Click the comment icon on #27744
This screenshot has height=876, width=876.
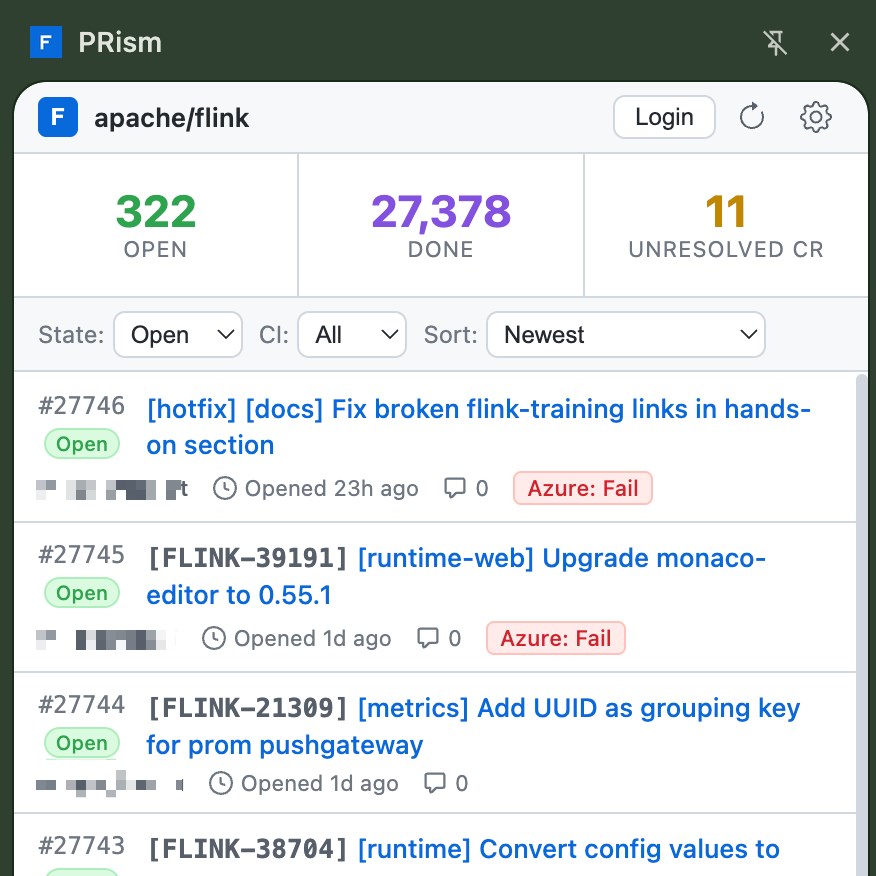435,783
